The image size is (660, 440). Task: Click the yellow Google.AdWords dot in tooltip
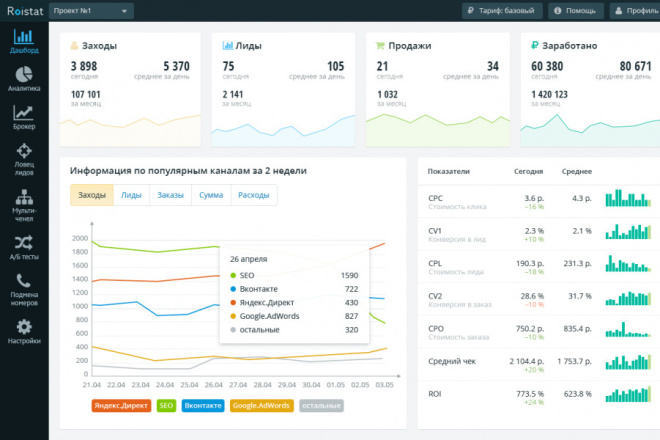coord(233,316)
